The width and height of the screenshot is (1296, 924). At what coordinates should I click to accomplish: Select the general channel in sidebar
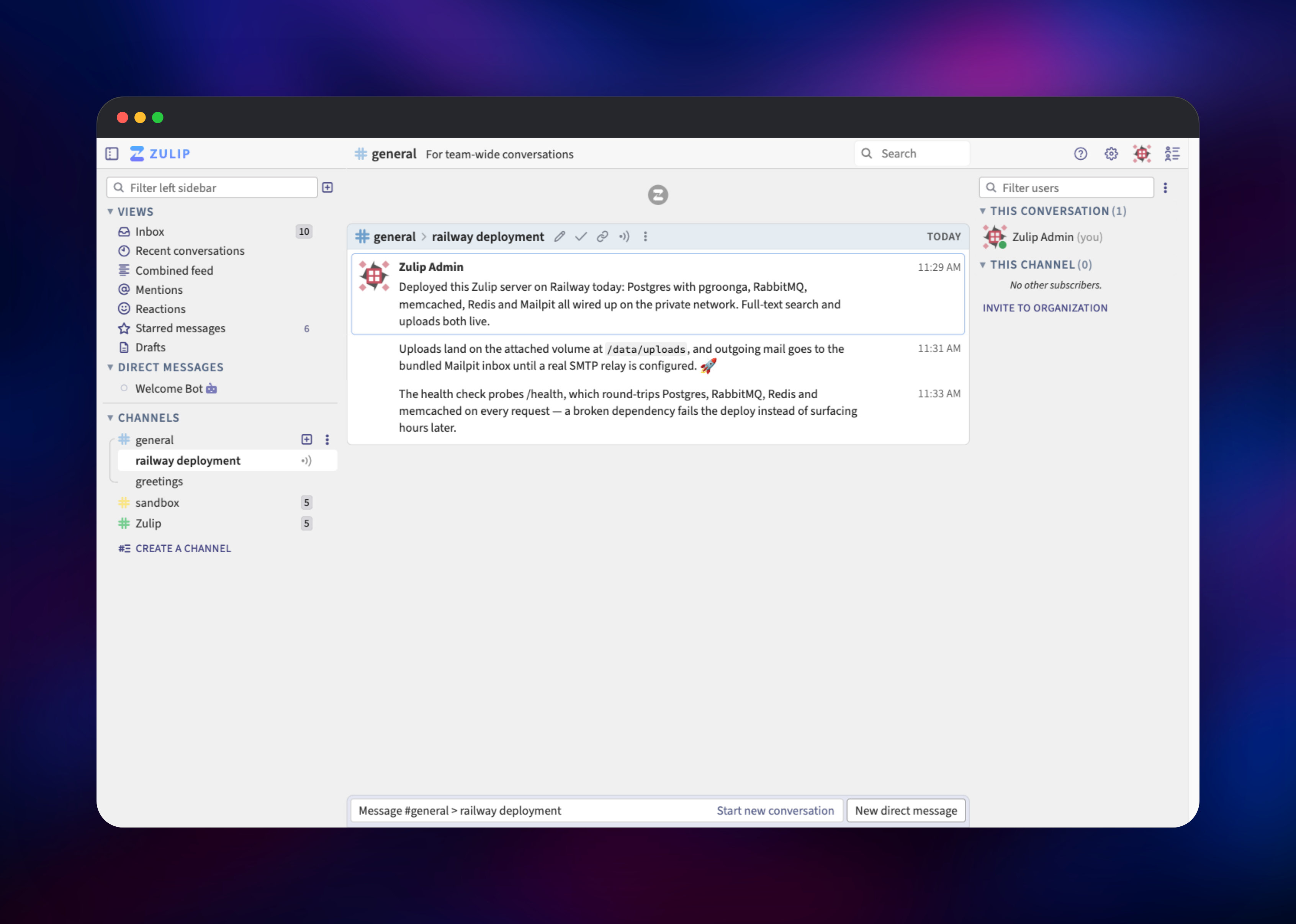155,440
